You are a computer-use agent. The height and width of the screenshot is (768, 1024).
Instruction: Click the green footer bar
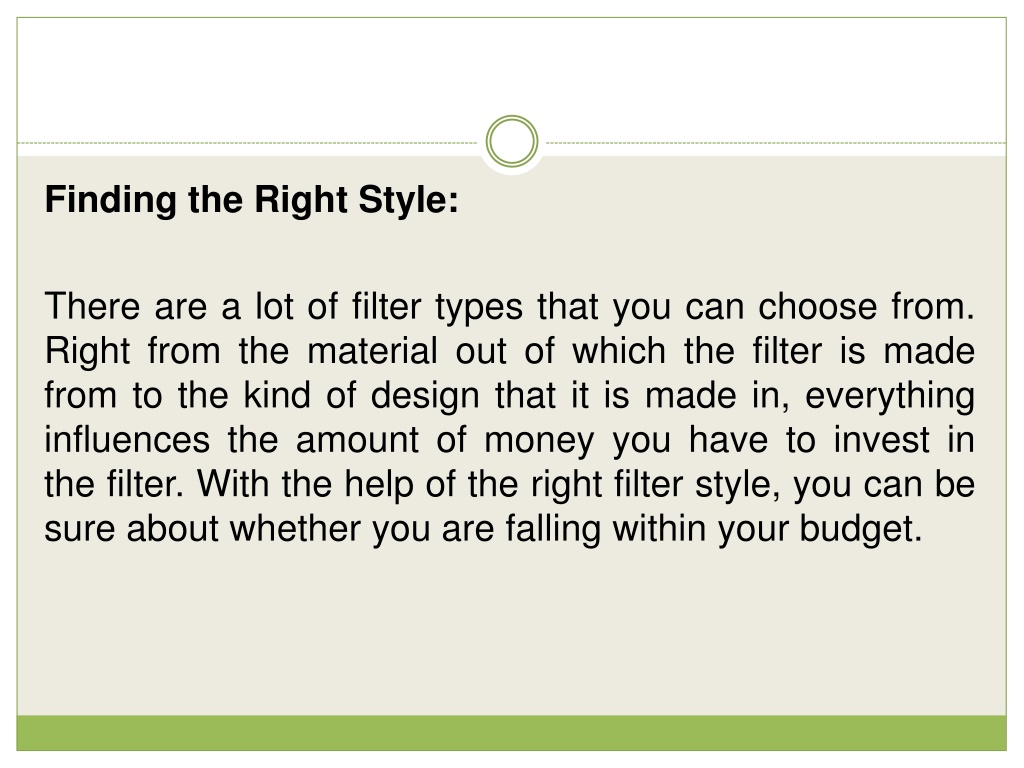(x=511, y=733)
